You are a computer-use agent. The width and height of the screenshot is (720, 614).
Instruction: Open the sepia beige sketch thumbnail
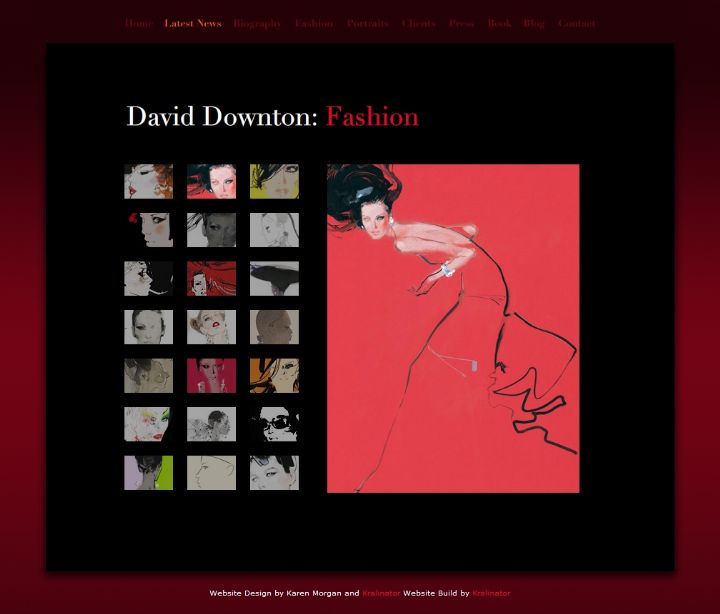148,376
